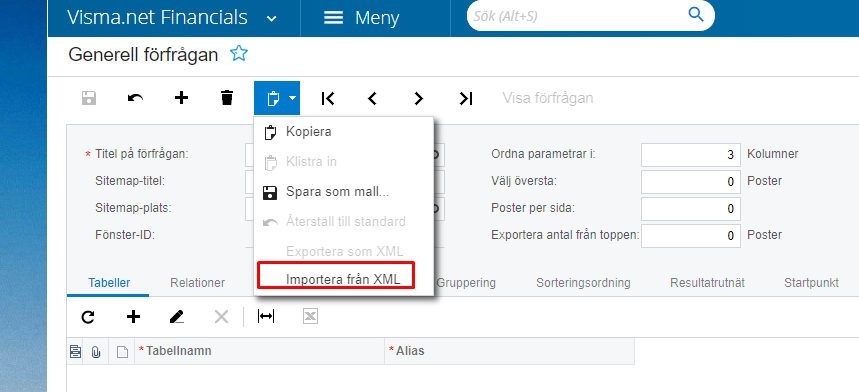Fit columns with the width icon
This screenshot has height=392, width=859.
pyautogui.click(x=266, y=316)
